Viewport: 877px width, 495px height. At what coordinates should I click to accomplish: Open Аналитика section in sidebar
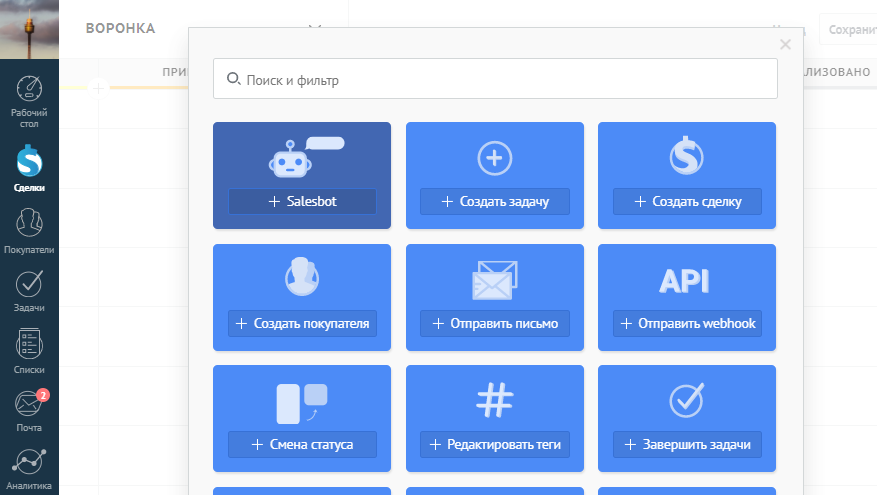pyautogui.click(x=29, y=468)
